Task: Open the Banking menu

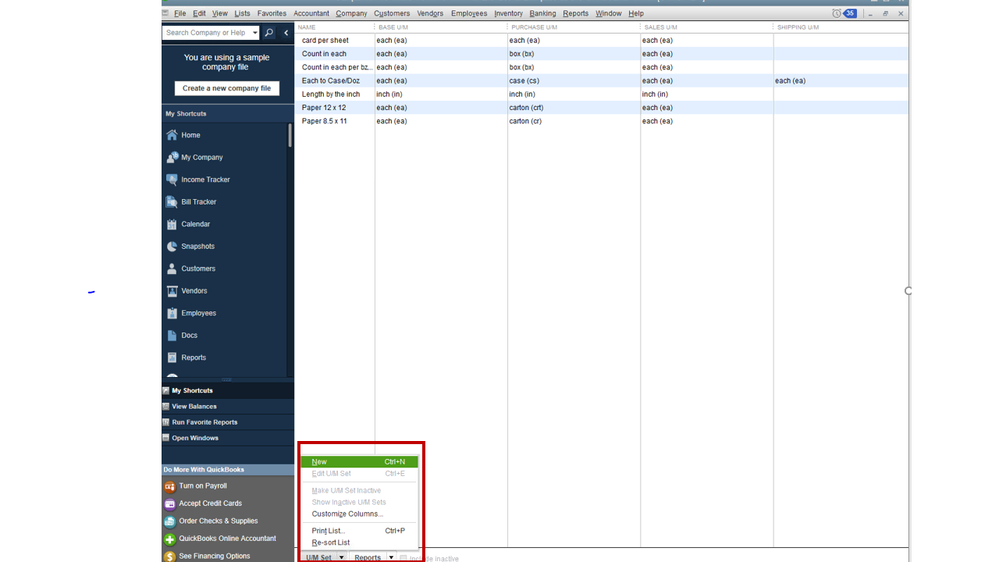Action: (543, 13)
